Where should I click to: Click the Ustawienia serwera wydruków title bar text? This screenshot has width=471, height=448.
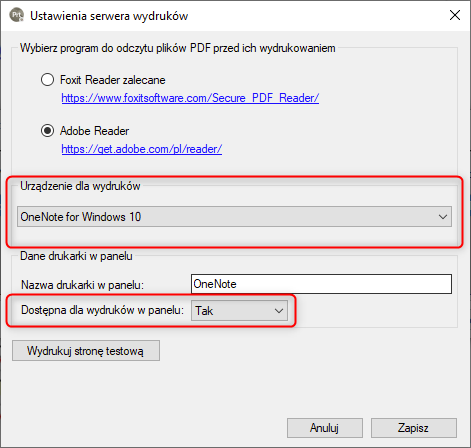[109, 16]
